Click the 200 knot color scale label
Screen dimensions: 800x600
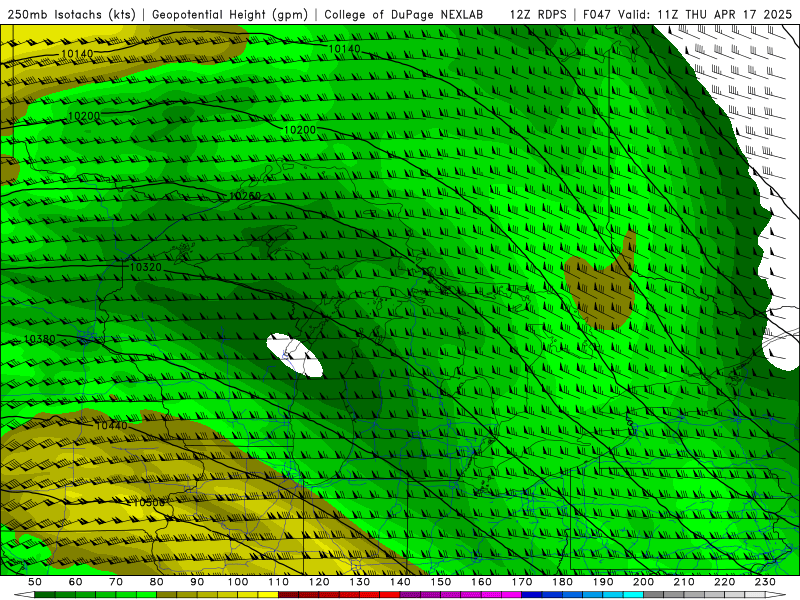click(644, 582)
